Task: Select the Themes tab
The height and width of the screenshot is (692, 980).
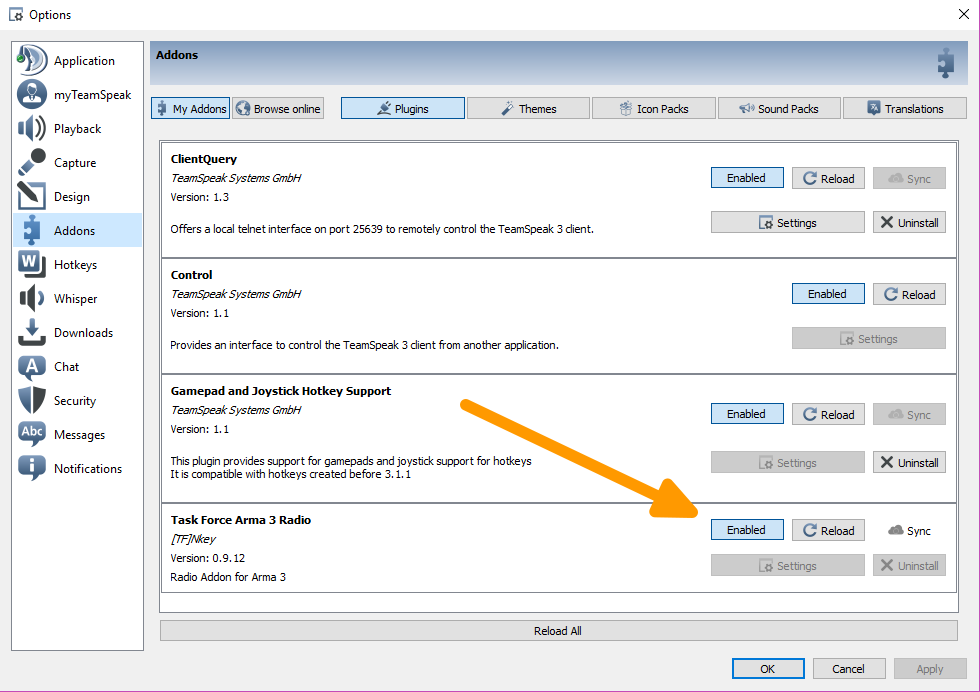Action: (528, 109)
